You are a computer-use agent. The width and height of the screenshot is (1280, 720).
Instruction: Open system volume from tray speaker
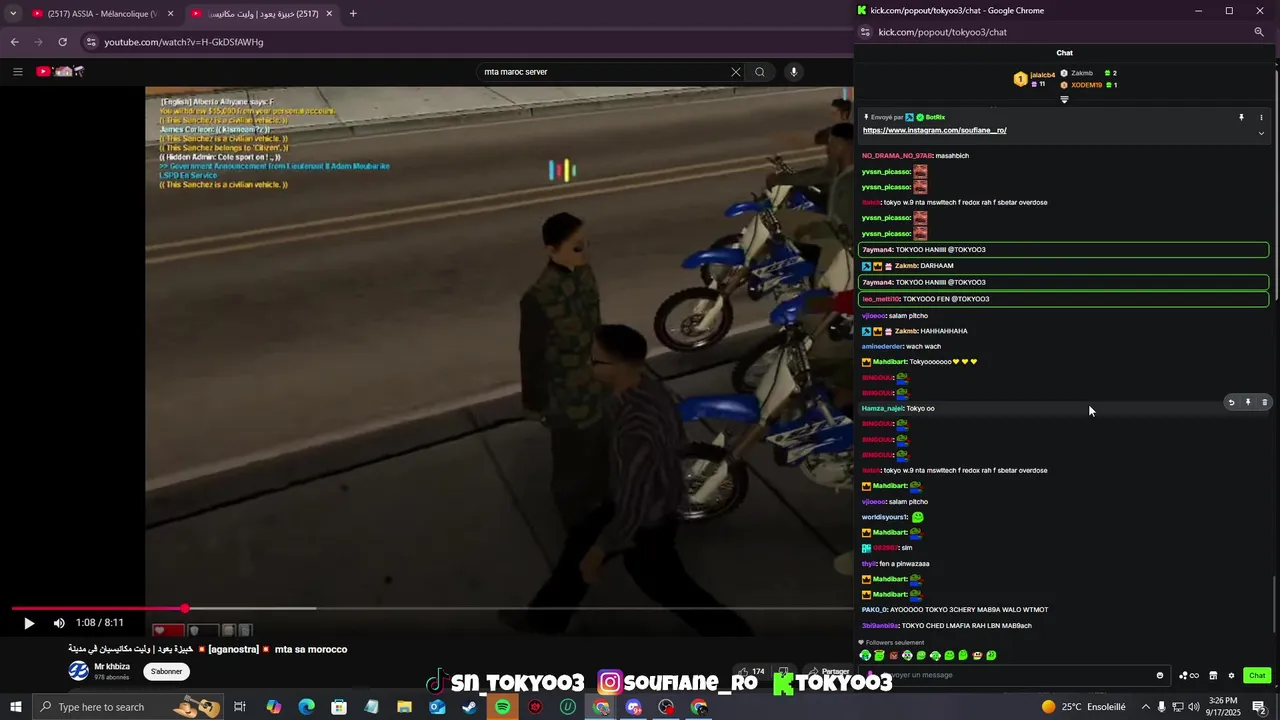pyautogui.click(x=1194, y=707)
